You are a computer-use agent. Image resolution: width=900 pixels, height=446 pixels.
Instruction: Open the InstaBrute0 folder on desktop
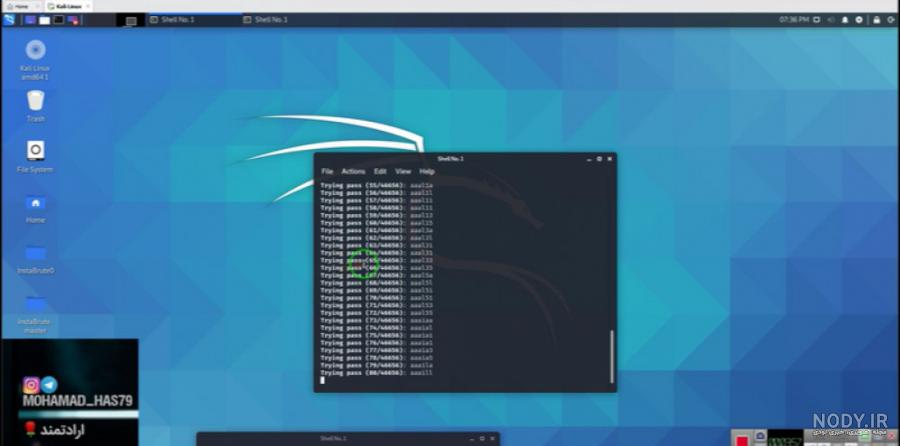(36, 258)
